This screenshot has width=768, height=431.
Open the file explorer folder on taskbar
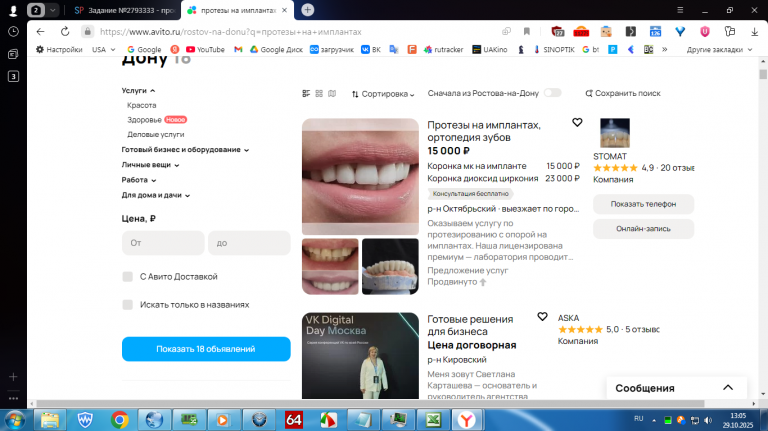click(50, 420)
